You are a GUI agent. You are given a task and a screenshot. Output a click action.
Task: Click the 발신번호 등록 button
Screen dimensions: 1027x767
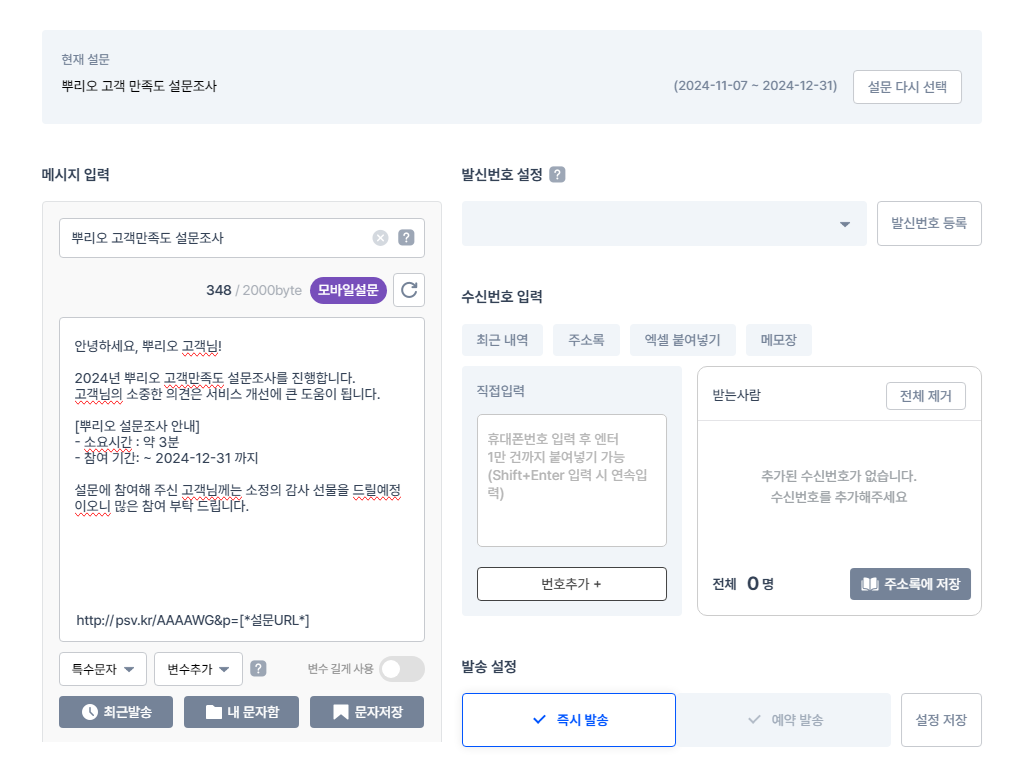coord(929,223)
